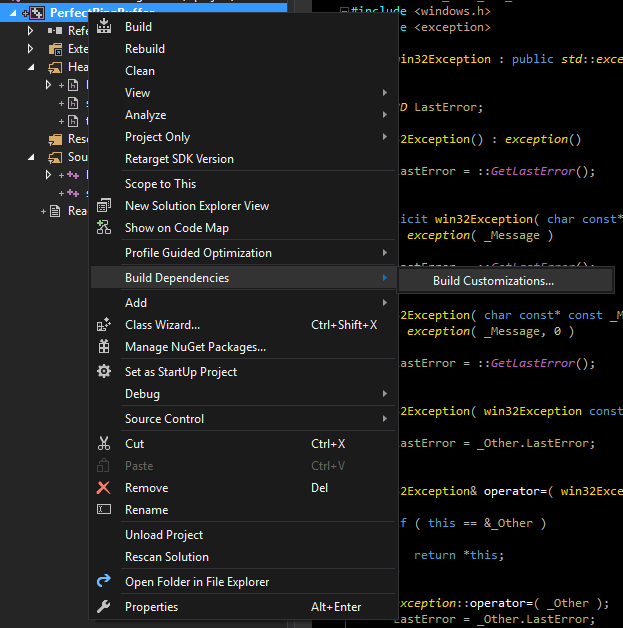Collapse the Source Files folder node

point(31,157)
